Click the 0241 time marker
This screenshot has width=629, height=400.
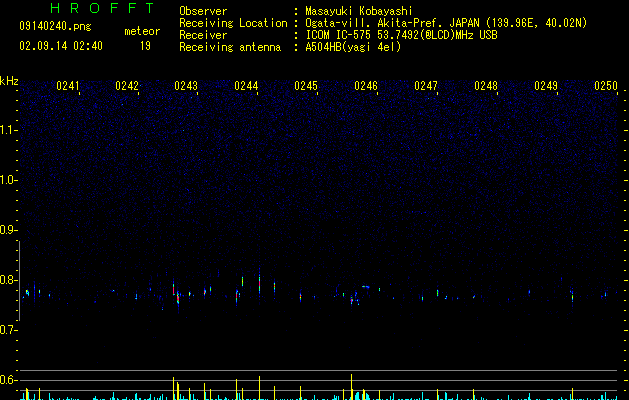[x=68, y=86]
